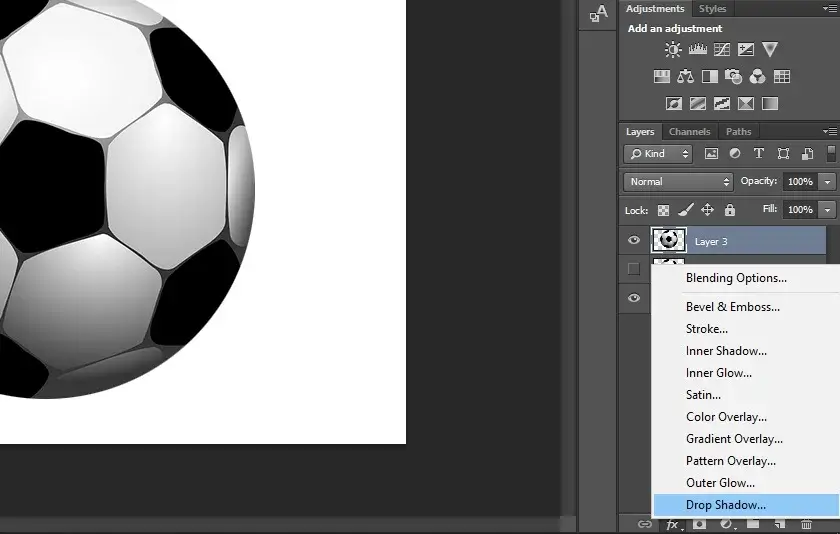The image size is (840, 534).
Task: Click the Opacity value field
Action: coord(800,182)
